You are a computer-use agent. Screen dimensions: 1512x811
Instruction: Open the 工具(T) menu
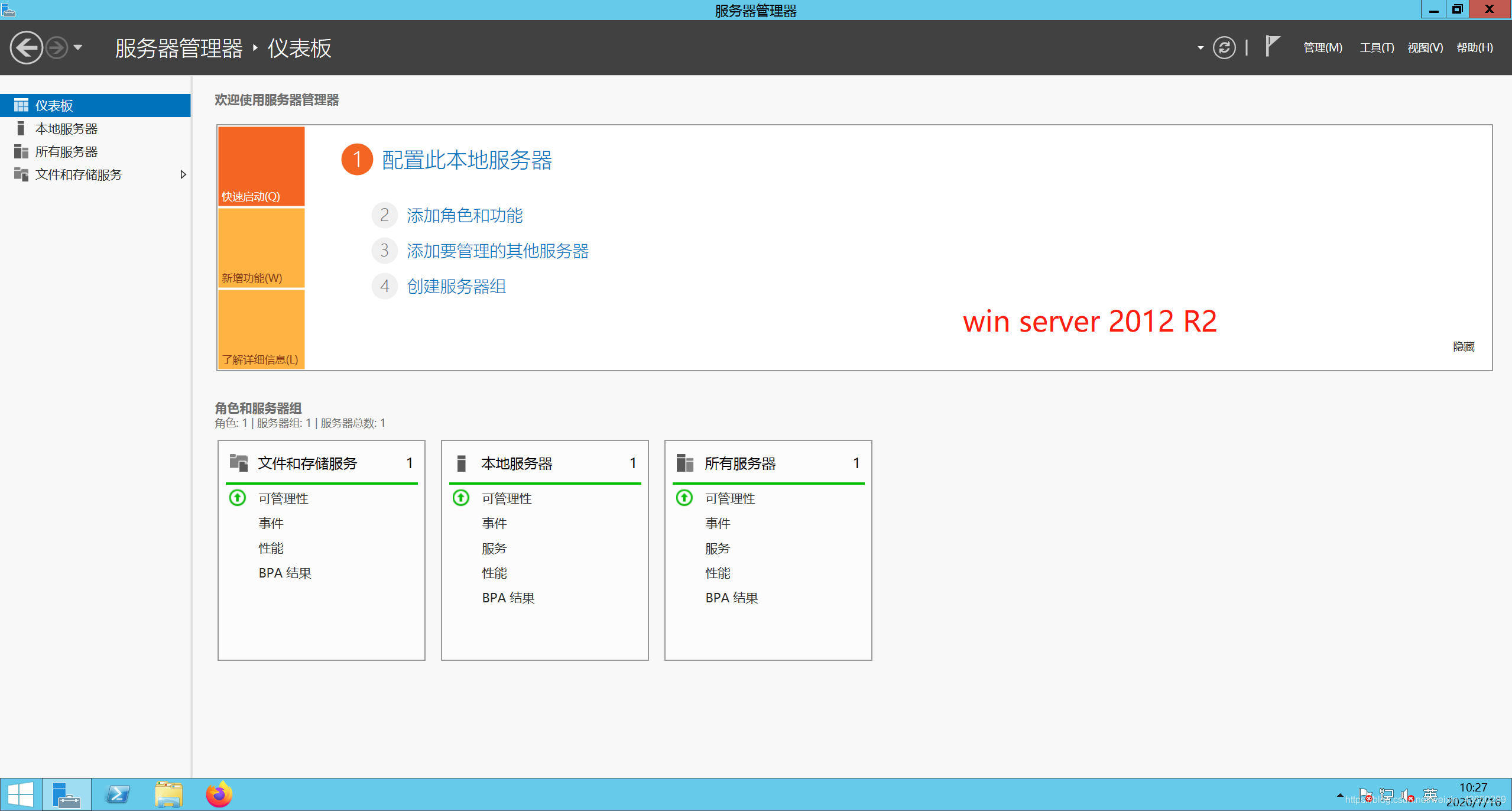(x=1376, y=47)
